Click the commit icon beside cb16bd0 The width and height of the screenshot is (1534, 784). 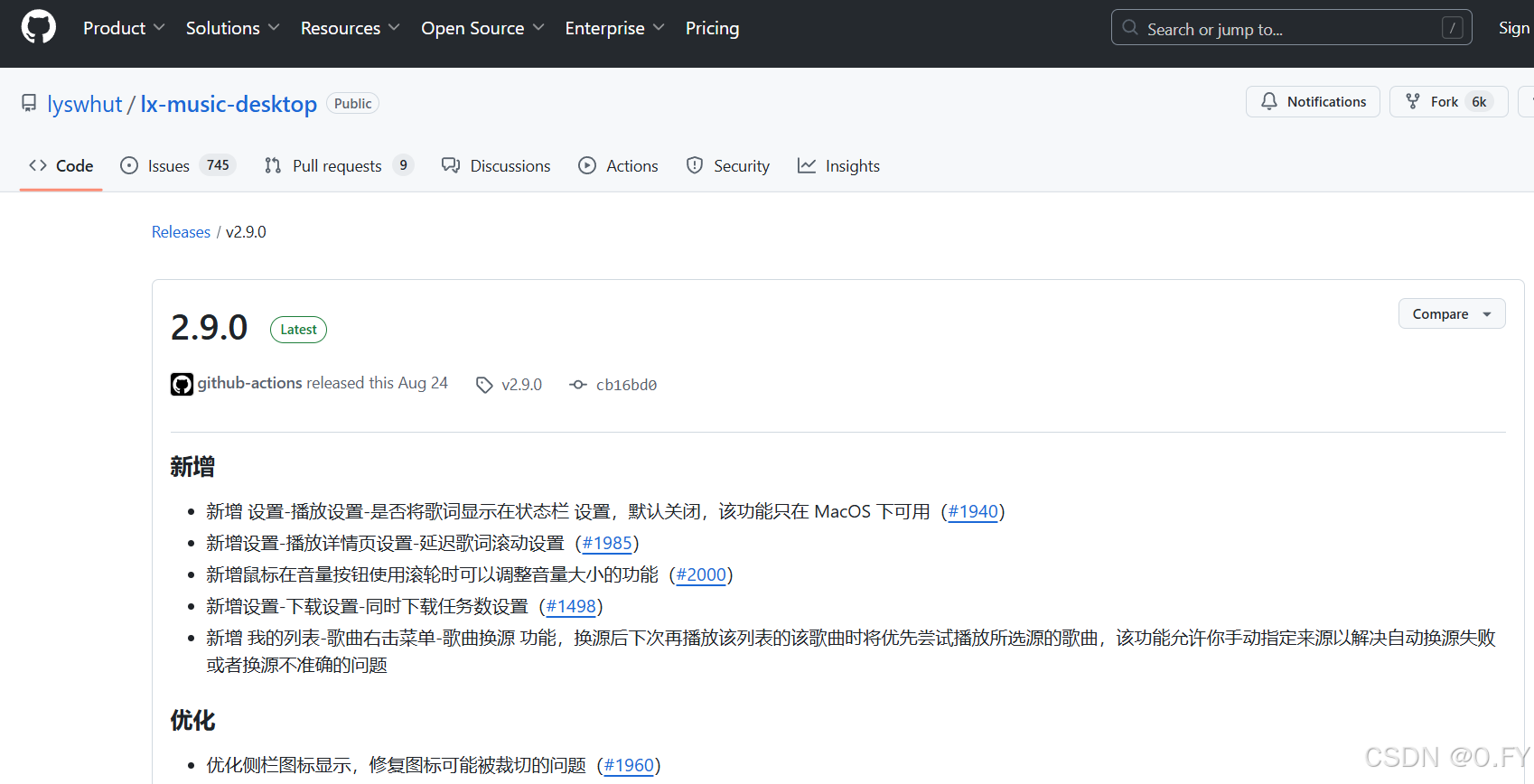point(578,385)
